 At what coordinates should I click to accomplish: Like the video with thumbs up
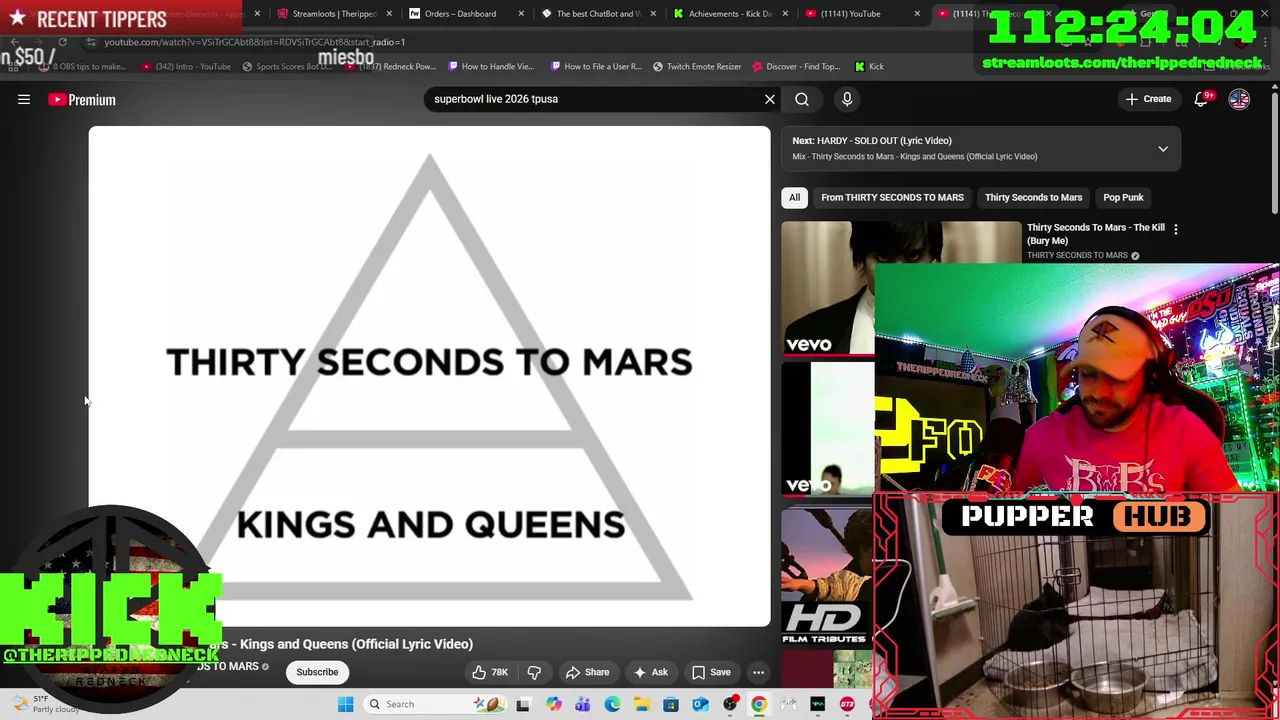(490, 672)
